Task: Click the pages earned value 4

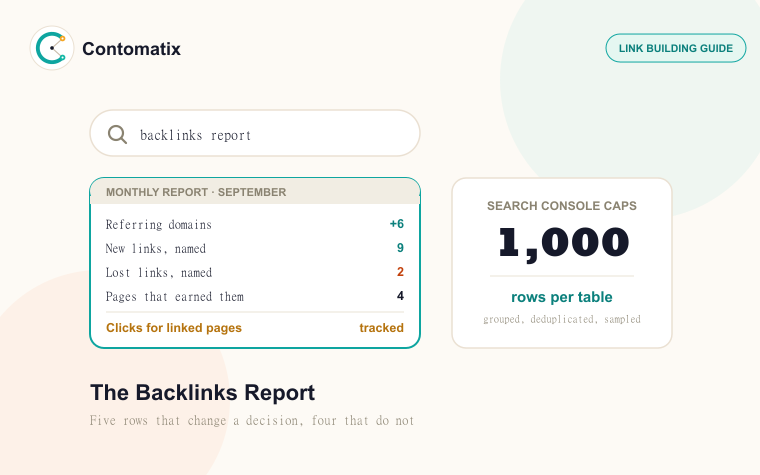Action: (x=400, y=296)
